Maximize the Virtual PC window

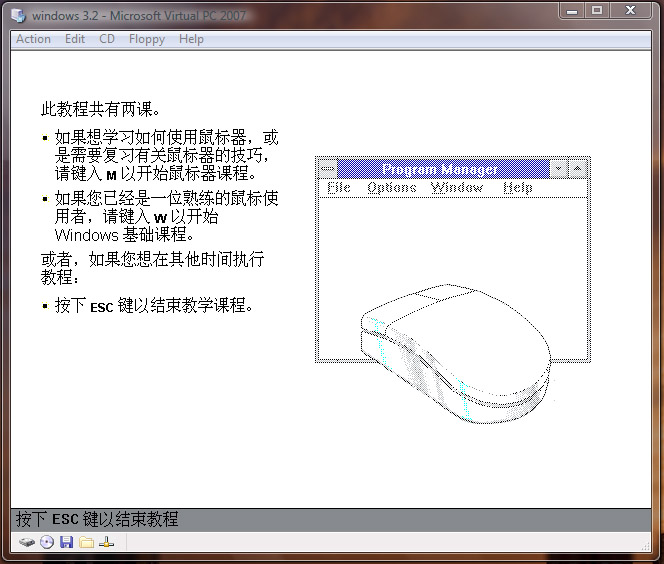pos(597,10)
